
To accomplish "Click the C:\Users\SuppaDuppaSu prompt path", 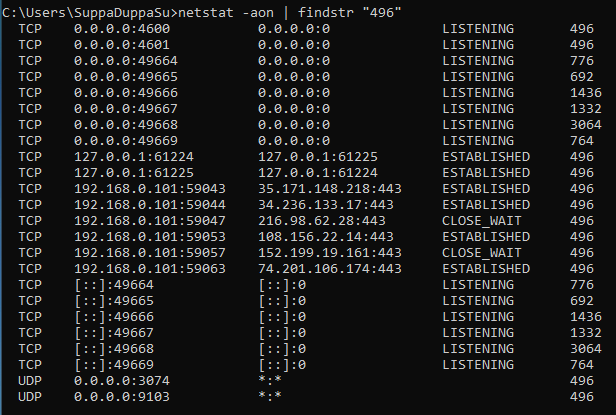I will [88, 13].
